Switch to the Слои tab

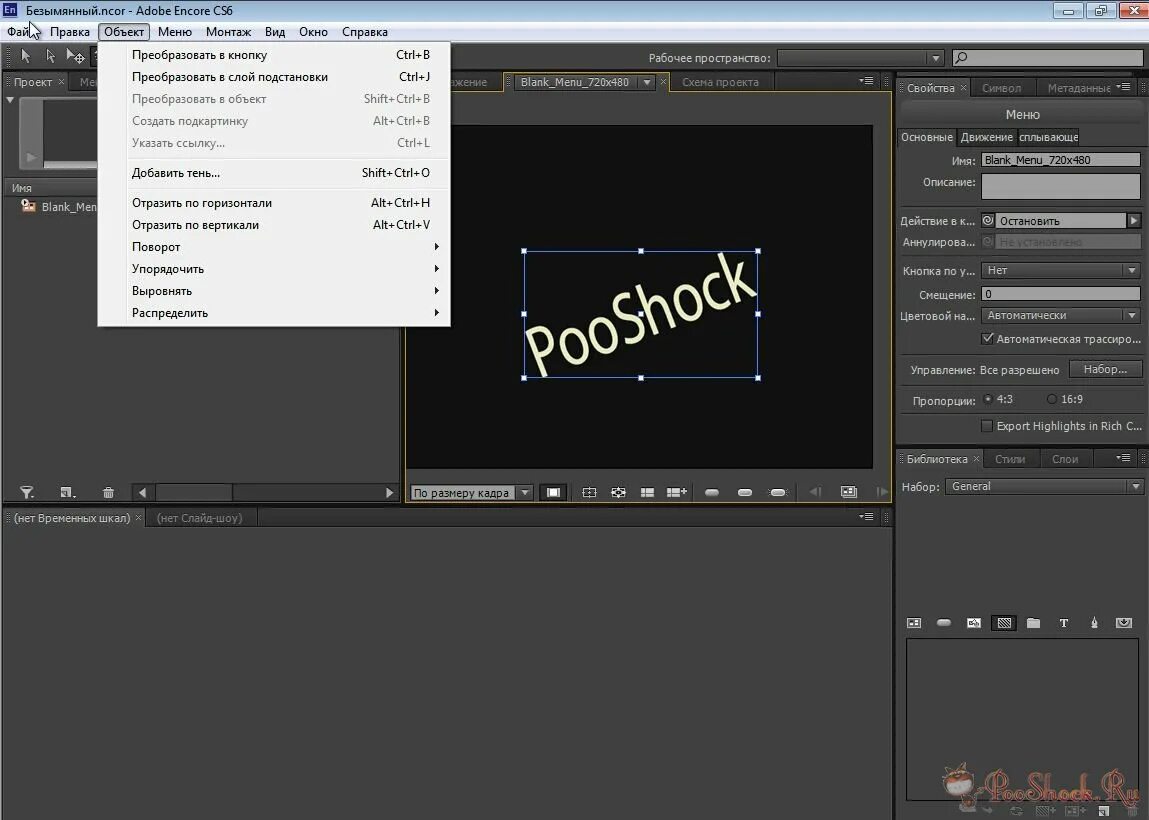pos(1065,459)
